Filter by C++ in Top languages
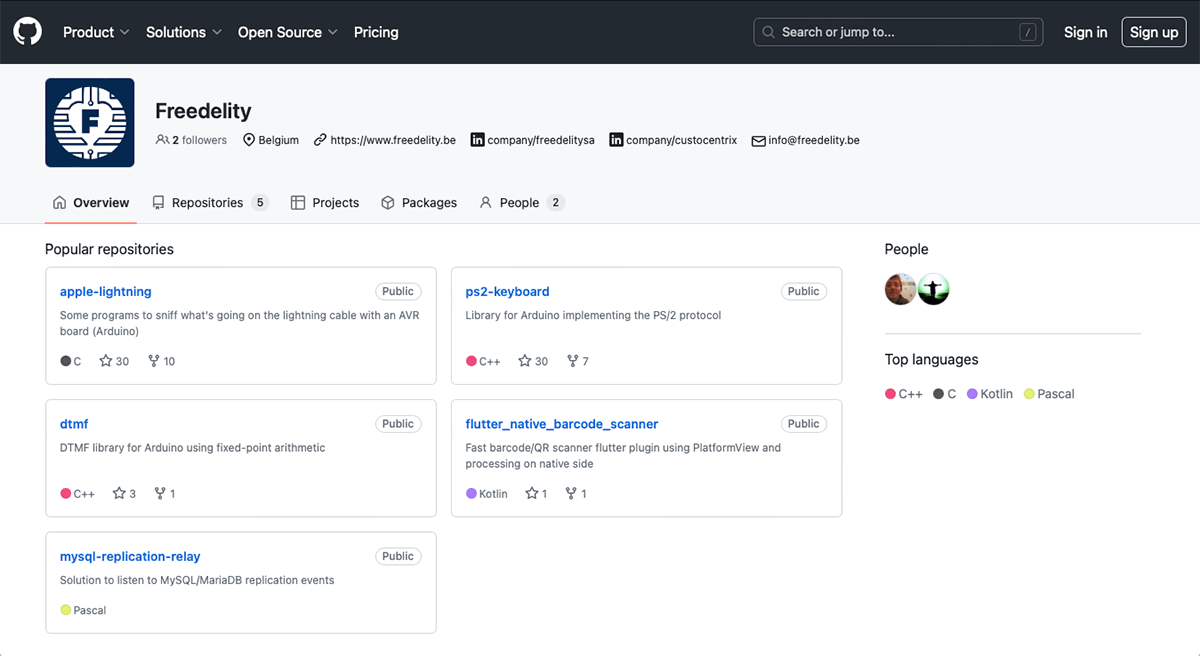This screenshot has height=656, width=1200. pos(904,394)
